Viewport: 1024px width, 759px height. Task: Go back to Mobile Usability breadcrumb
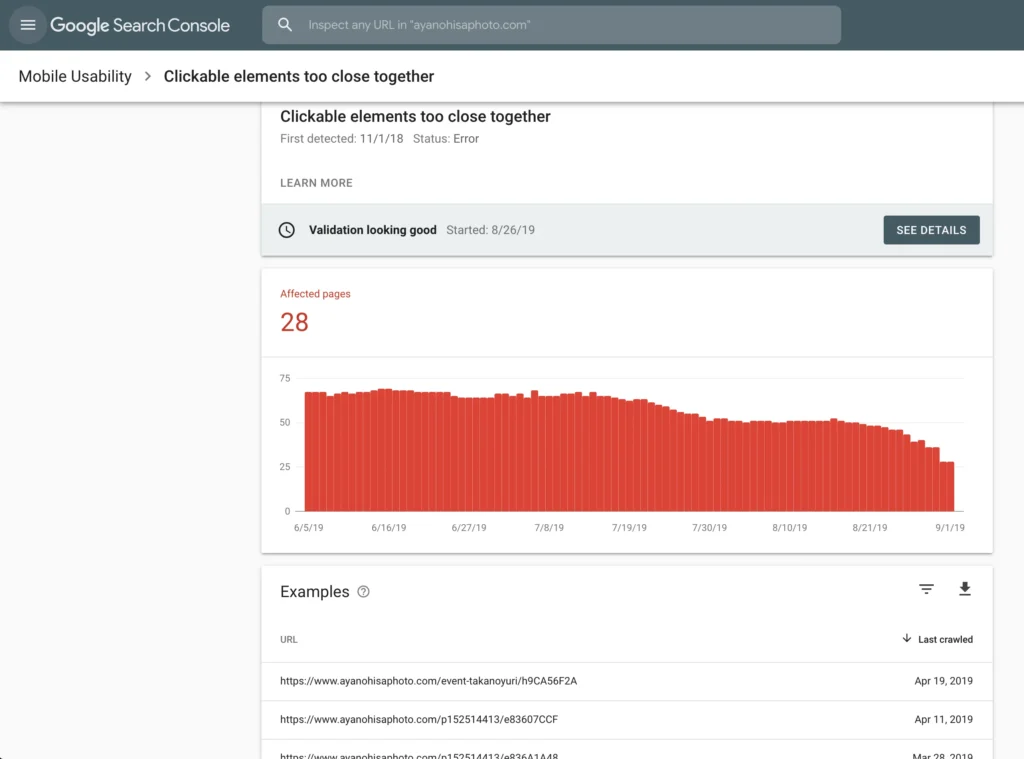[75, 76]
